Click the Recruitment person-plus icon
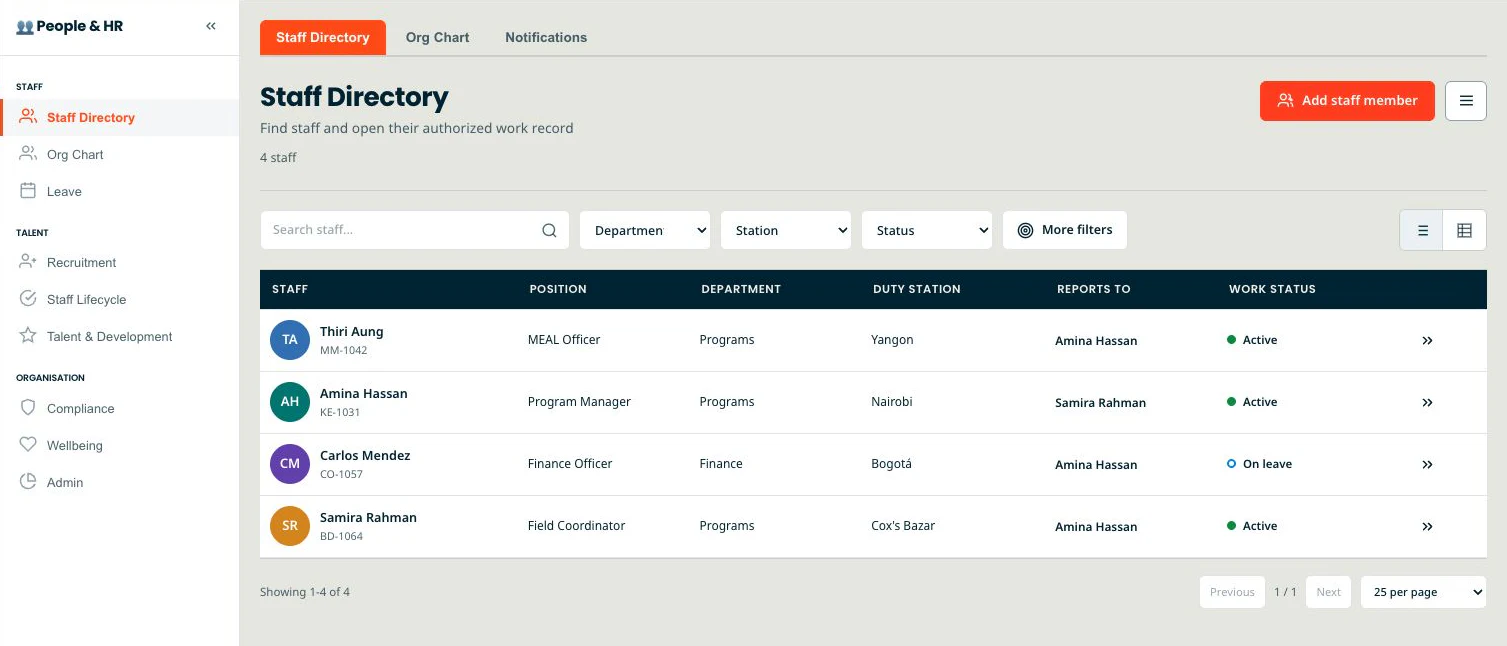This screenshot has height=646, width=1507. coord(28,262)
